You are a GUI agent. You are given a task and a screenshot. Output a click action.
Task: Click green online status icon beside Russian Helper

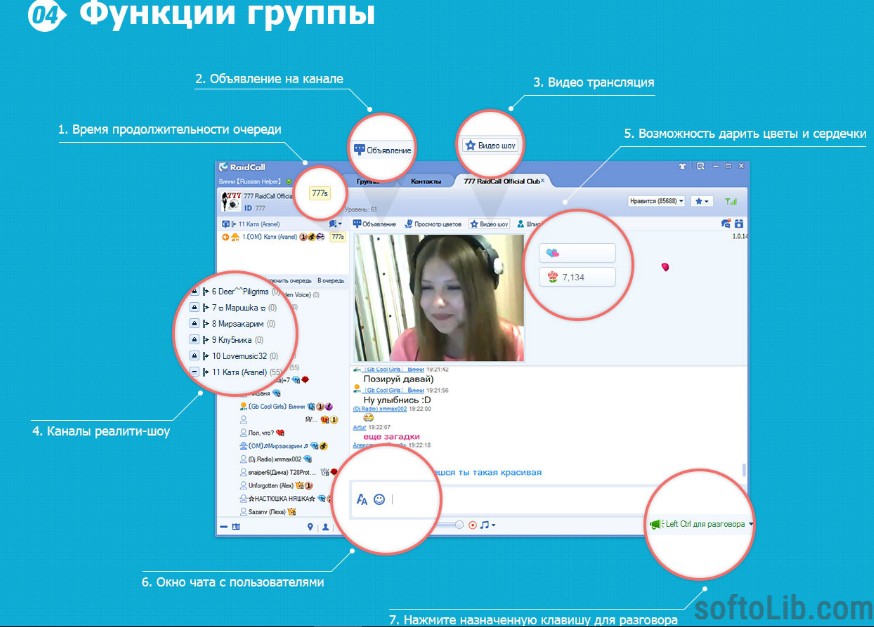point(289,182)
